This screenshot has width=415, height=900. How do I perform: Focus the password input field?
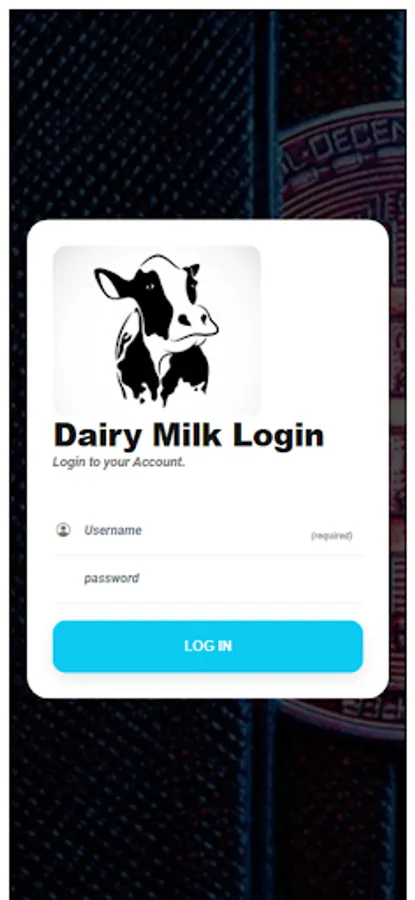(208, 579)
